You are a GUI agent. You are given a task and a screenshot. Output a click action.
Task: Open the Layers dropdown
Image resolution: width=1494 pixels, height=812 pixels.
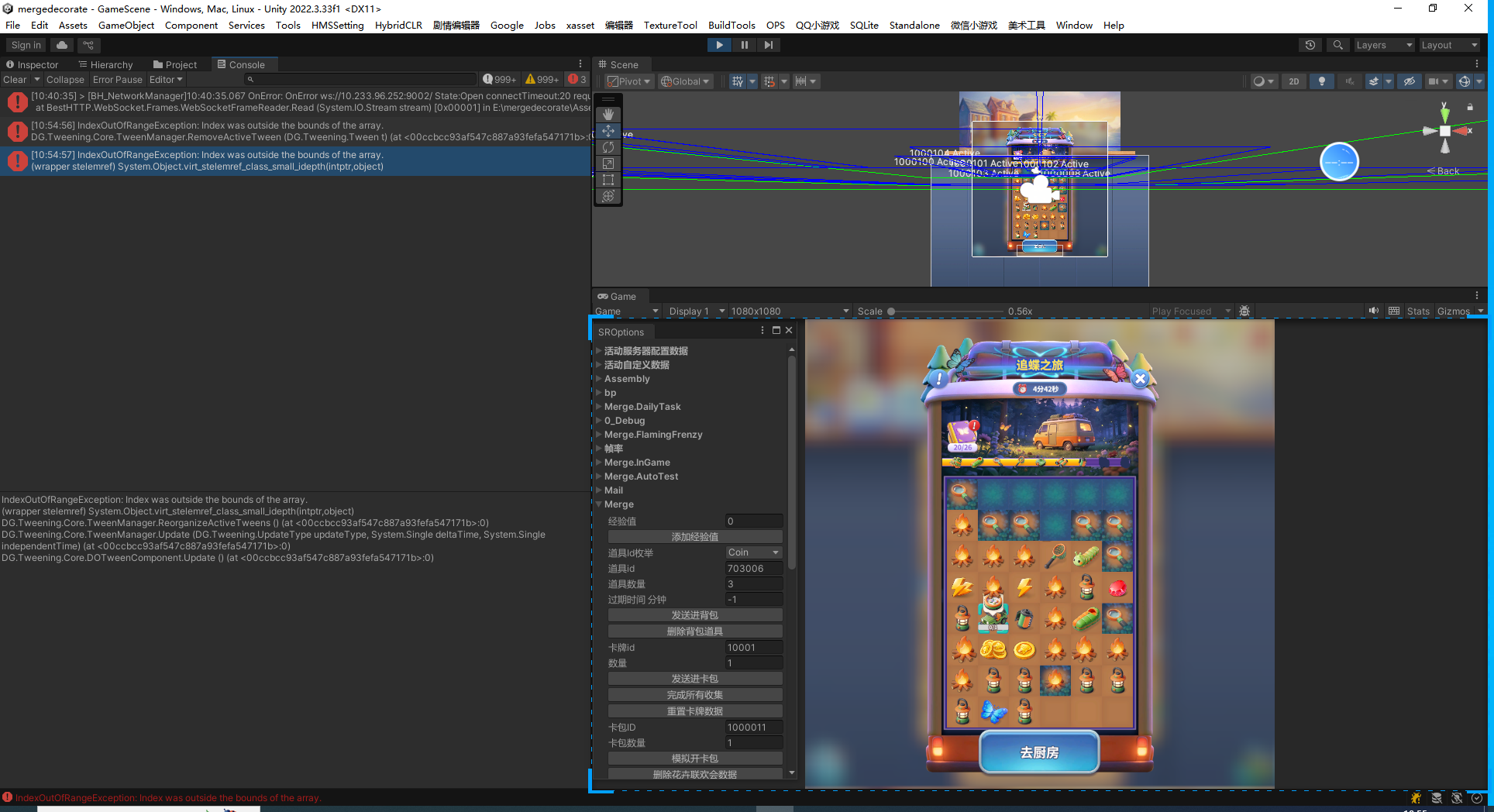(1383, 45)
